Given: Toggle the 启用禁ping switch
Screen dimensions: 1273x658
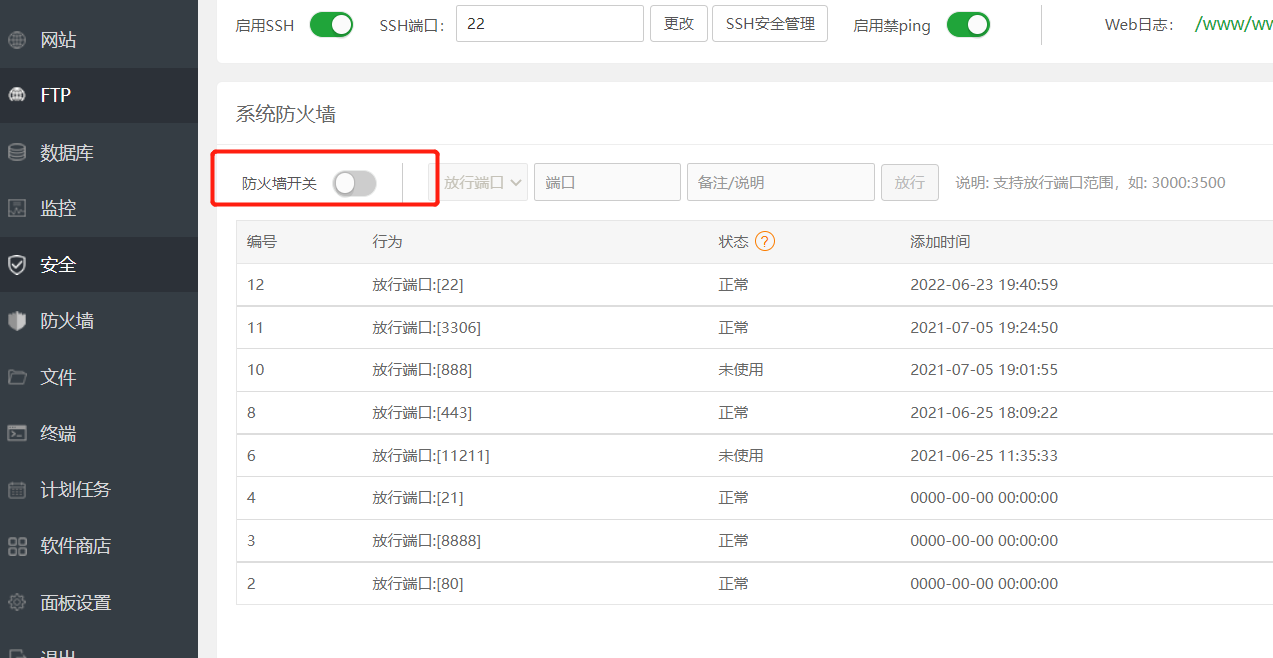Looking at the screenshot, I should (x=967, y=25).
